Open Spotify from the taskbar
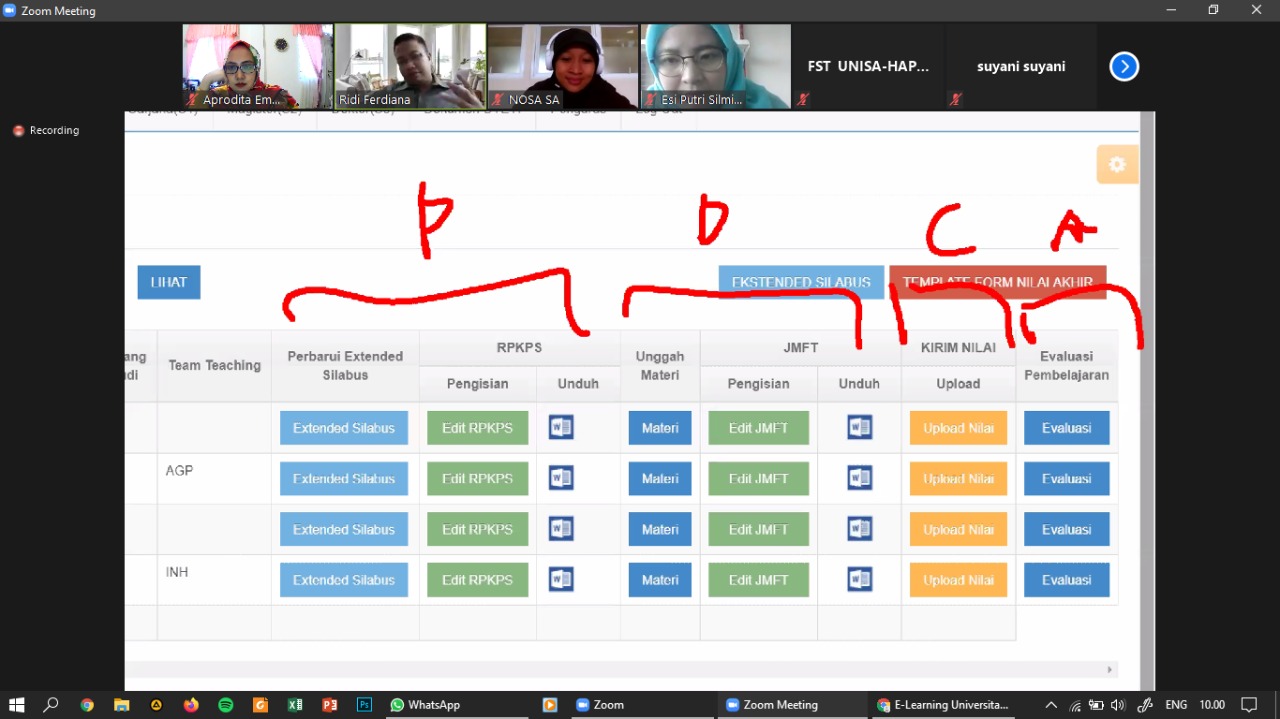This screenshot has height=719, width=1280. tap(226, 705)
